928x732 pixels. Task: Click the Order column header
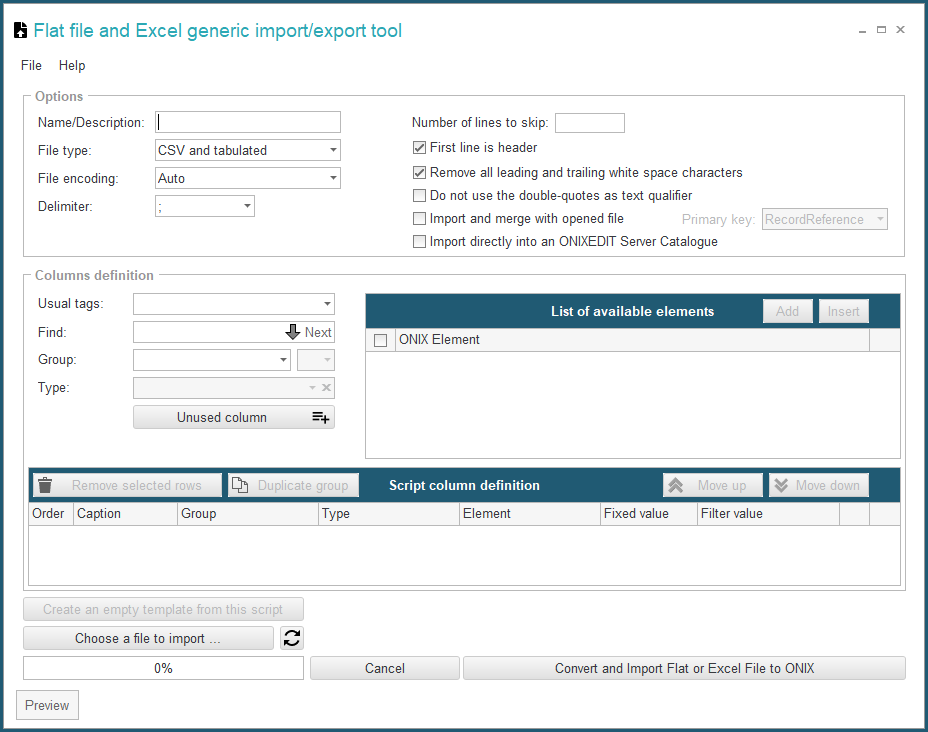coord(50,514)
